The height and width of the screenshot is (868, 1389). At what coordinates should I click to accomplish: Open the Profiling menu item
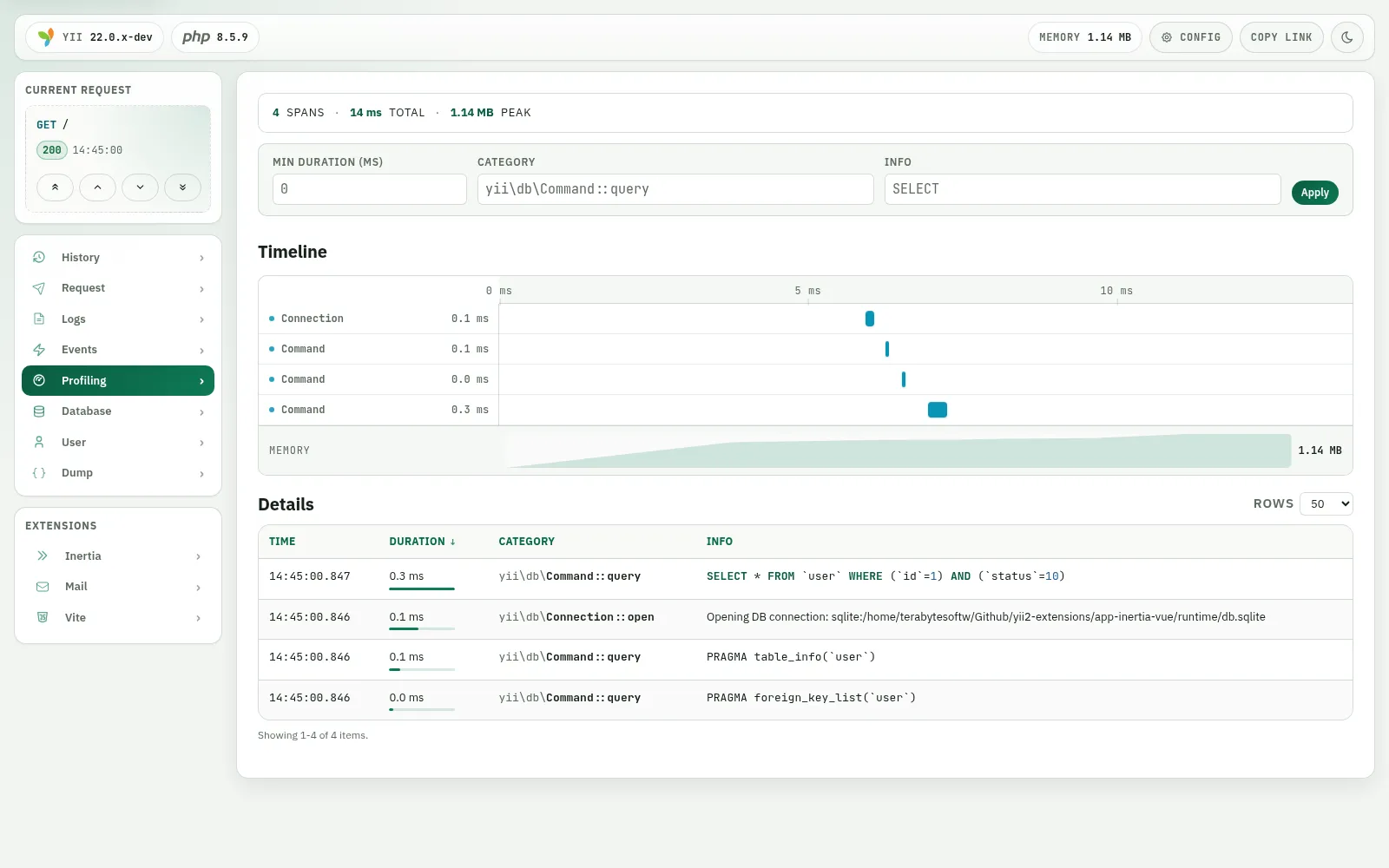point(118,380)
